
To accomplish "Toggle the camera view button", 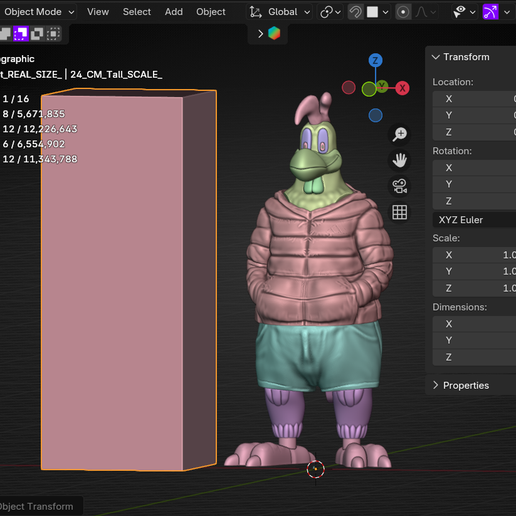I will tap(399, 186).
